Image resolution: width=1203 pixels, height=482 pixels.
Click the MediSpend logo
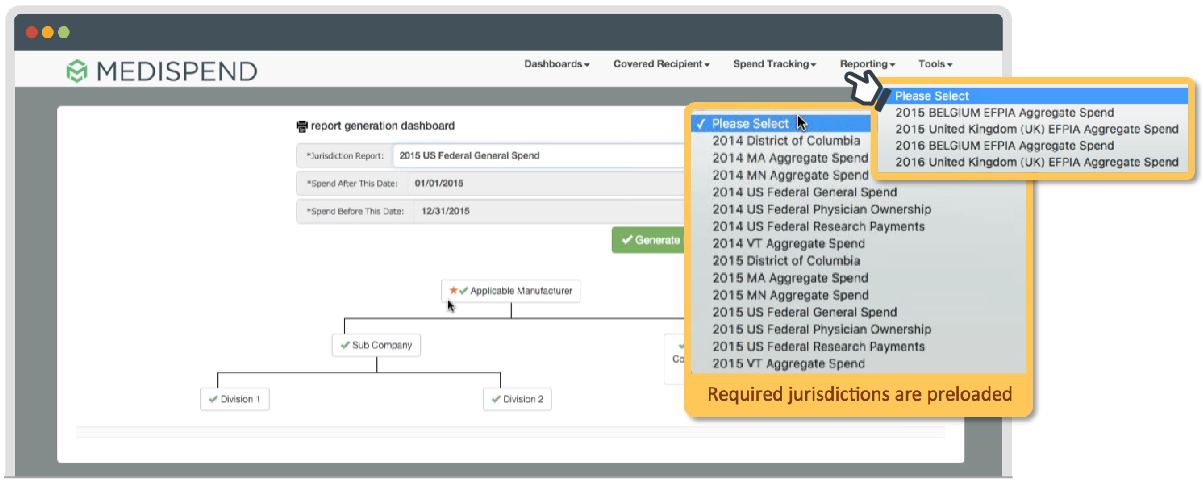(161, 71)
